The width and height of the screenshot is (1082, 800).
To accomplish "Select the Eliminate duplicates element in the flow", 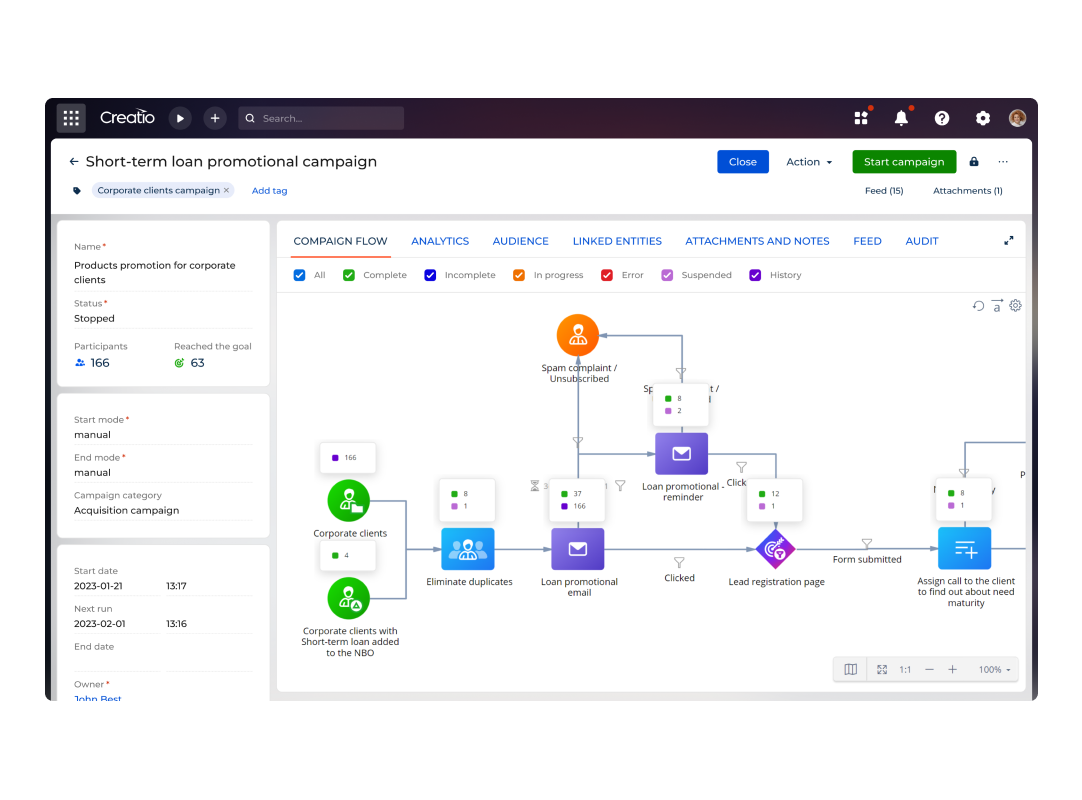I will pyautogui.click(x=467, y=548).
